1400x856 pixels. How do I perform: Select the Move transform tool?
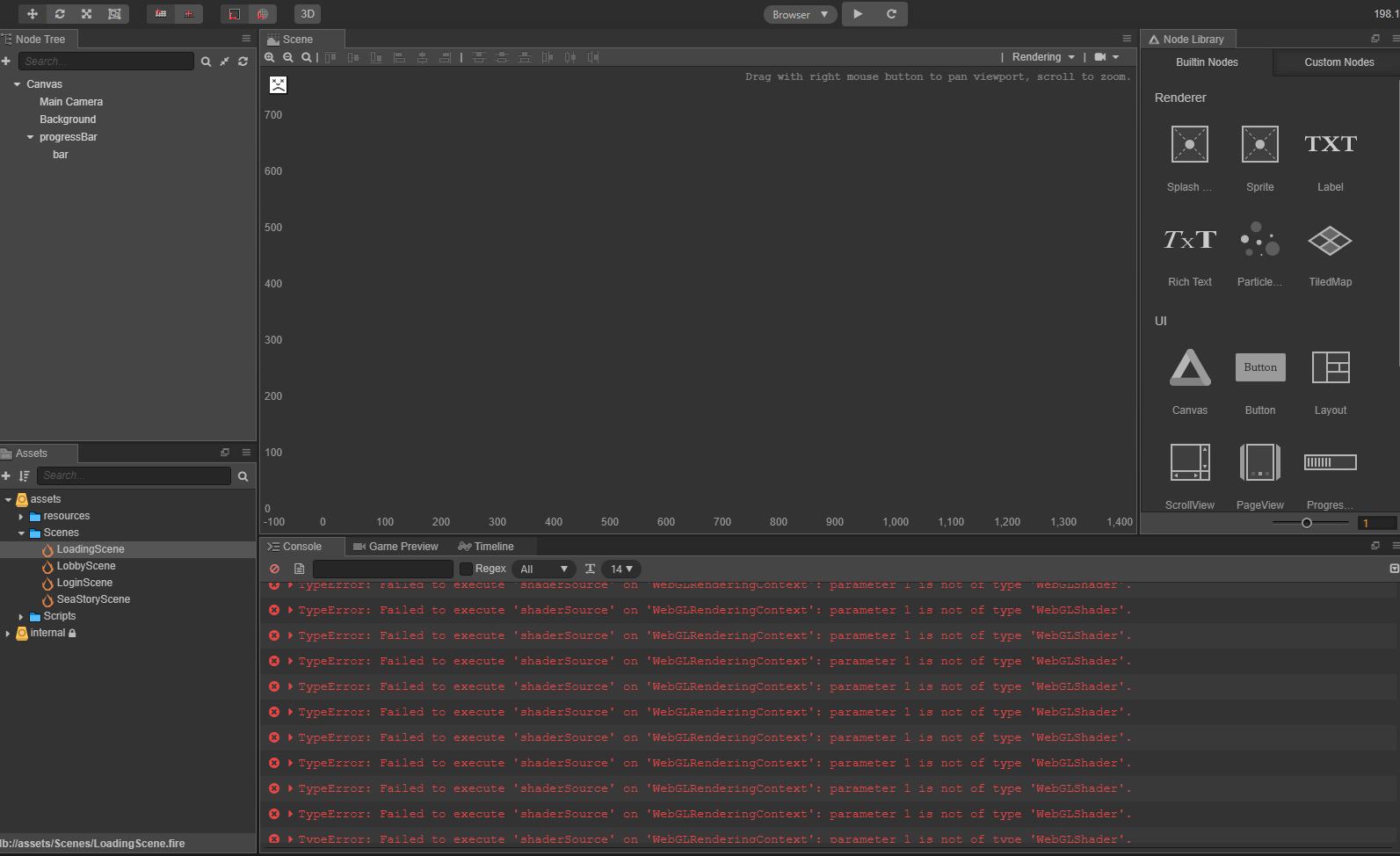pyautogui.click(x=33, y=14)
